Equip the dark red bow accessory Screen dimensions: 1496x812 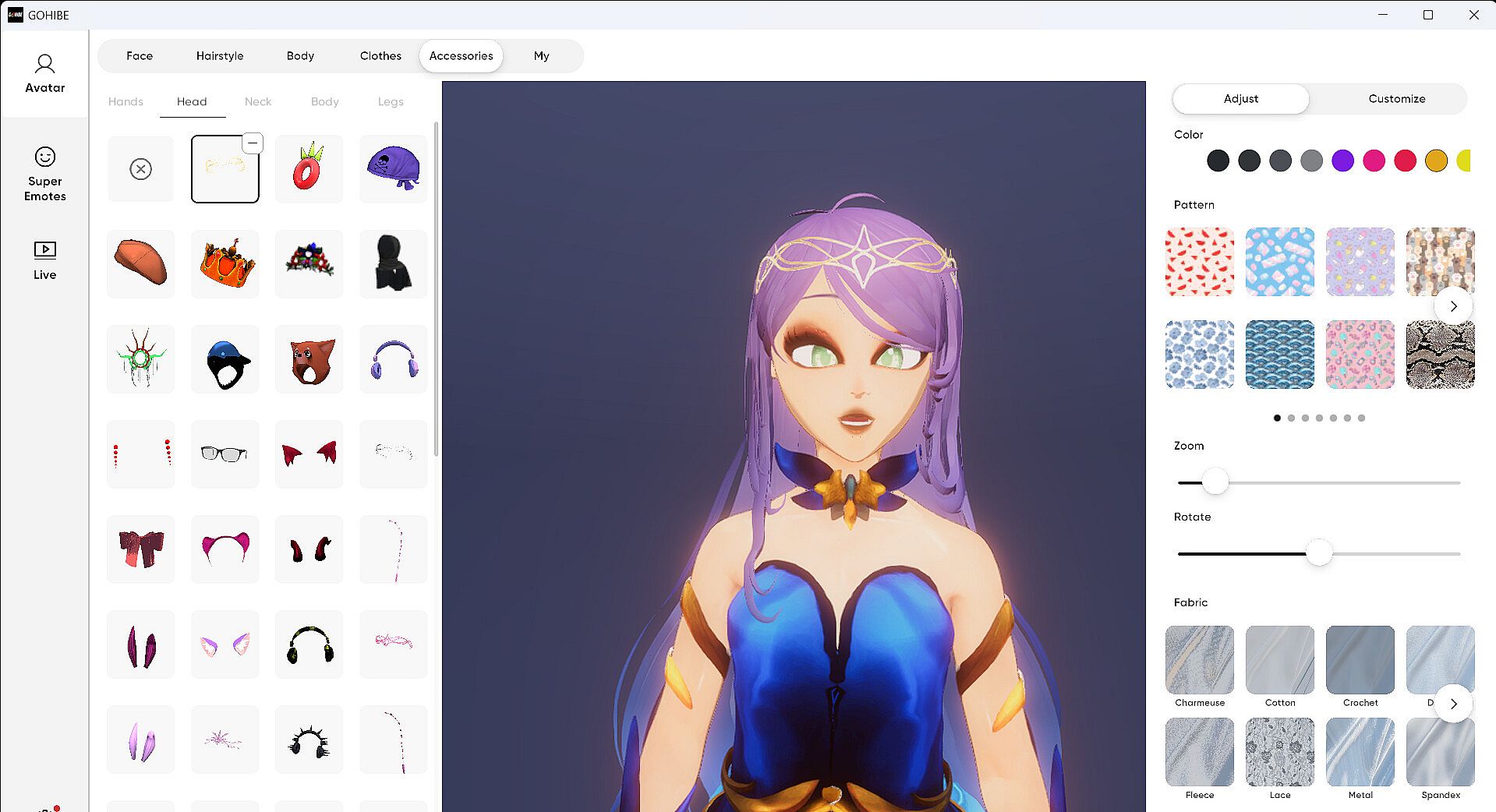(141, 549)
